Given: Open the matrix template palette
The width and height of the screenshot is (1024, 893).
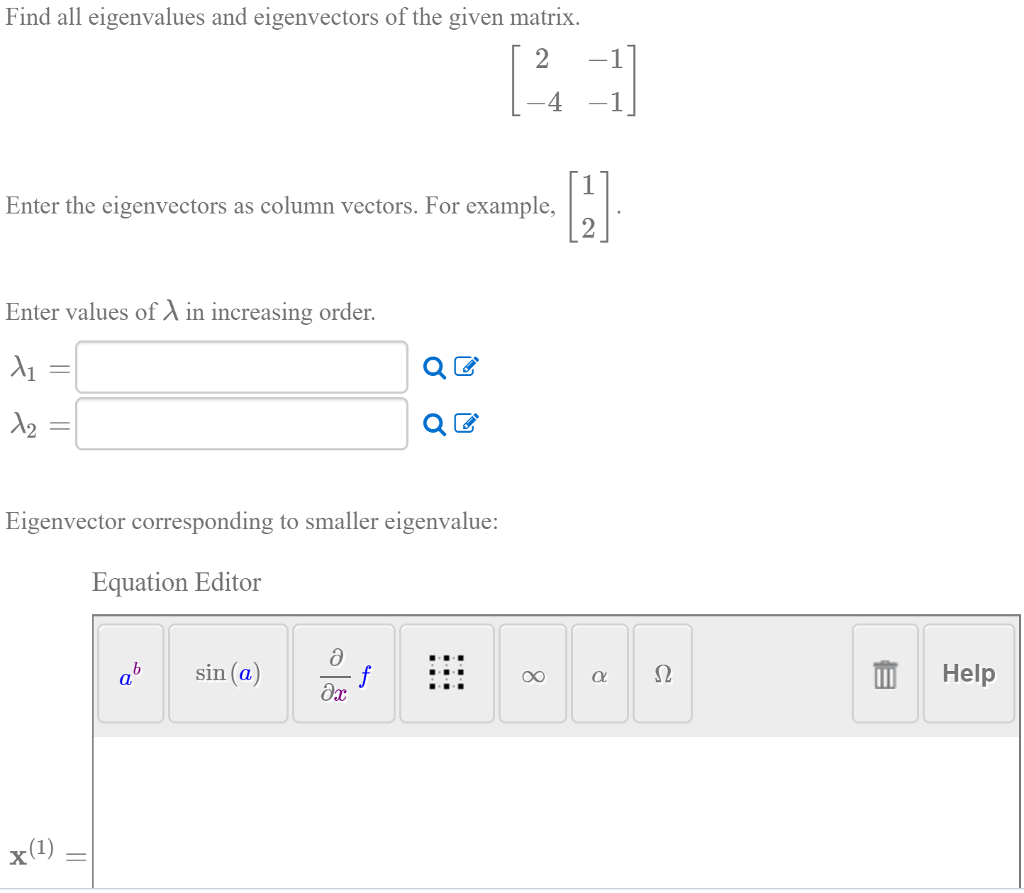Looking at the screenshot, I should (x=447, y=672).
